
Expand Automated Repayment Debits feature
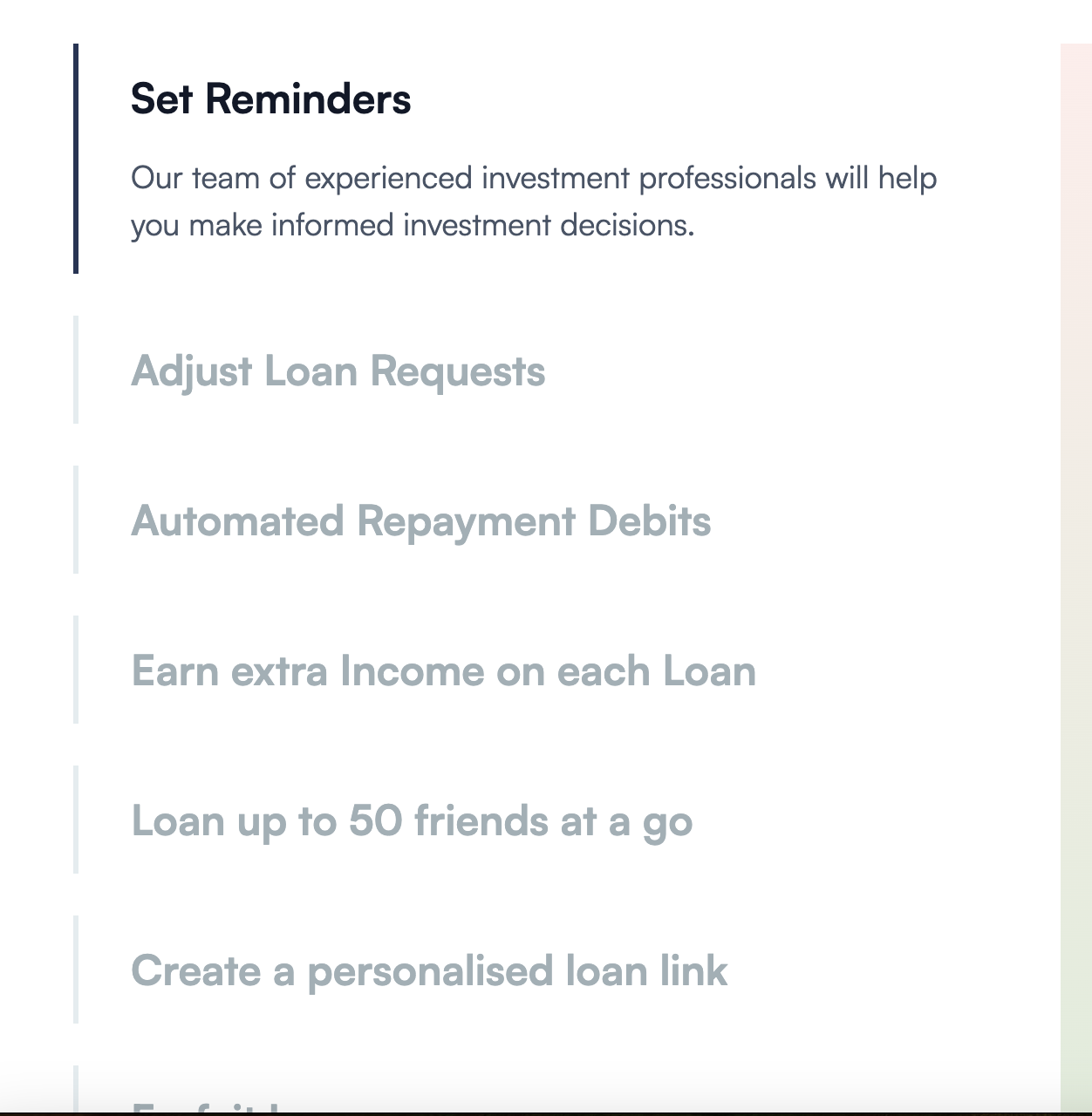(x=420, y=521)
